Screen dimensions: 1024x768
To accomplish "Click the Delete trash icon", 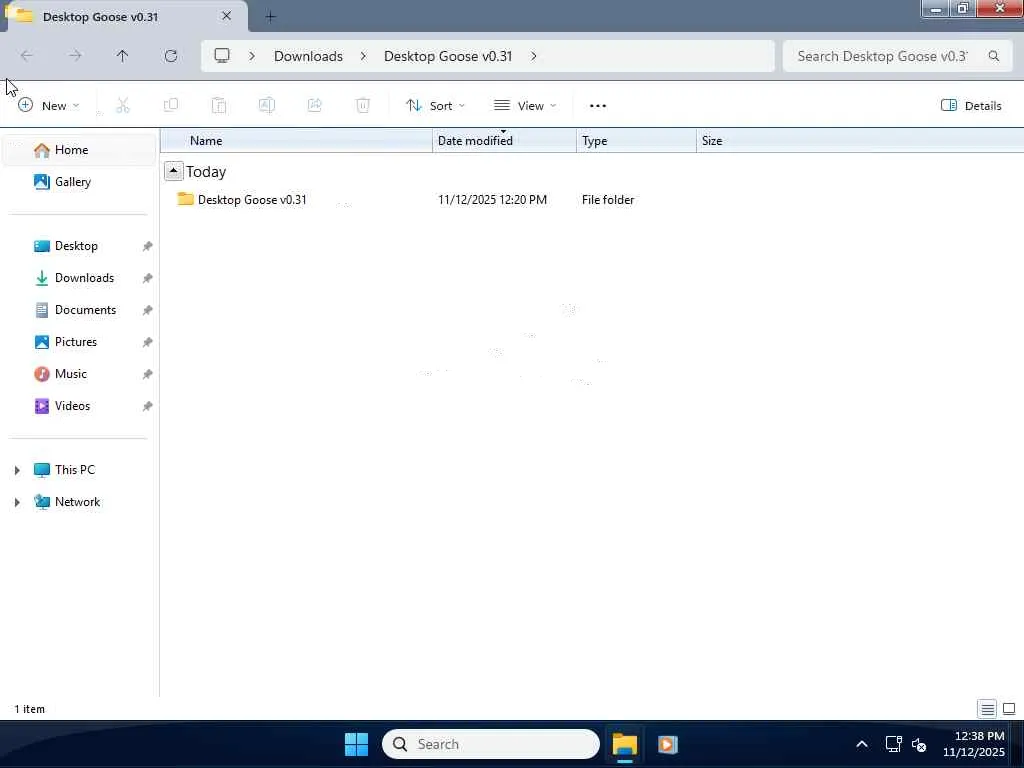I will (362, 105).
